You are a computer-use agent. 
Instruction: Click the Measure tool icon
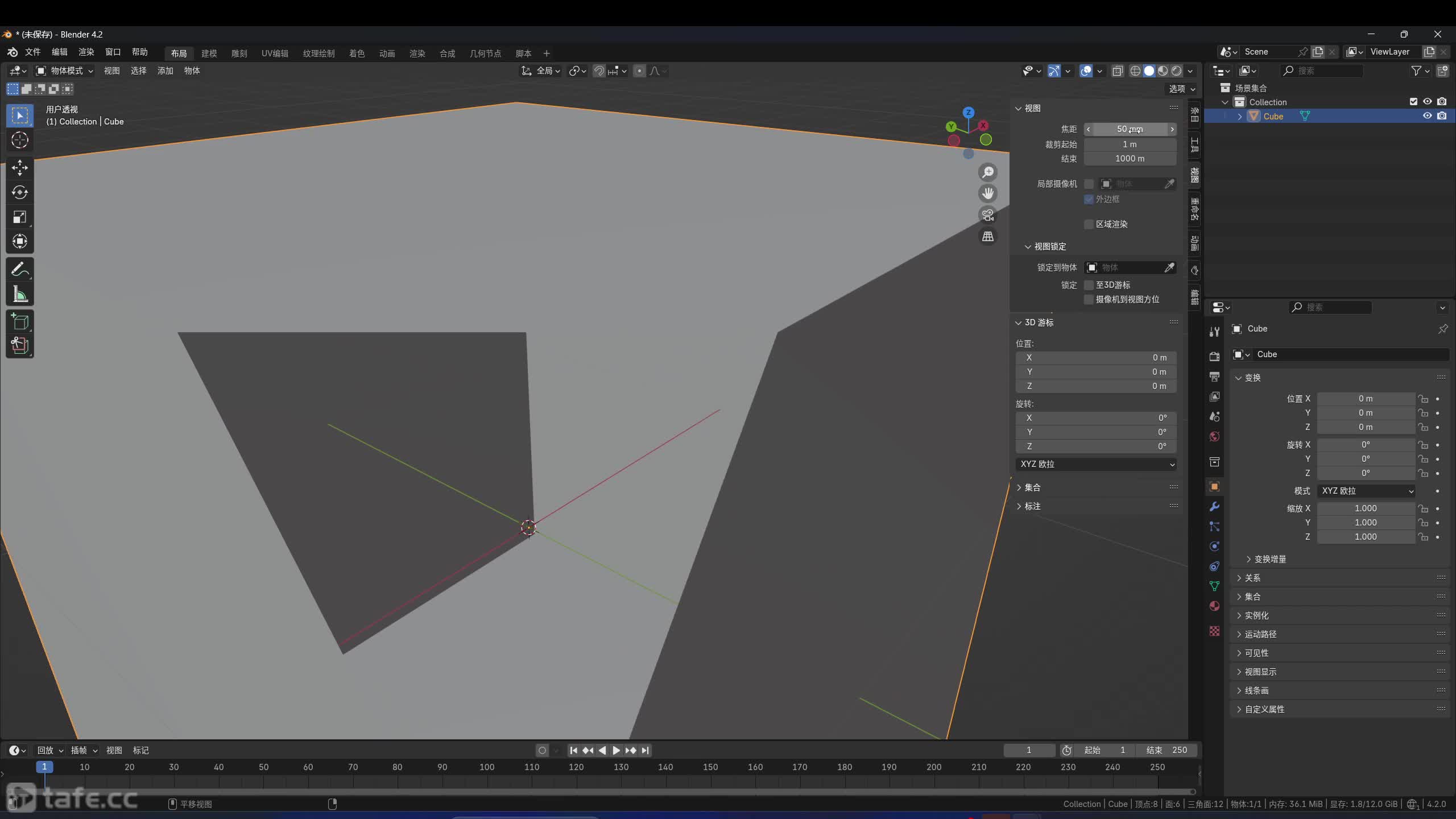coord(19,293)
